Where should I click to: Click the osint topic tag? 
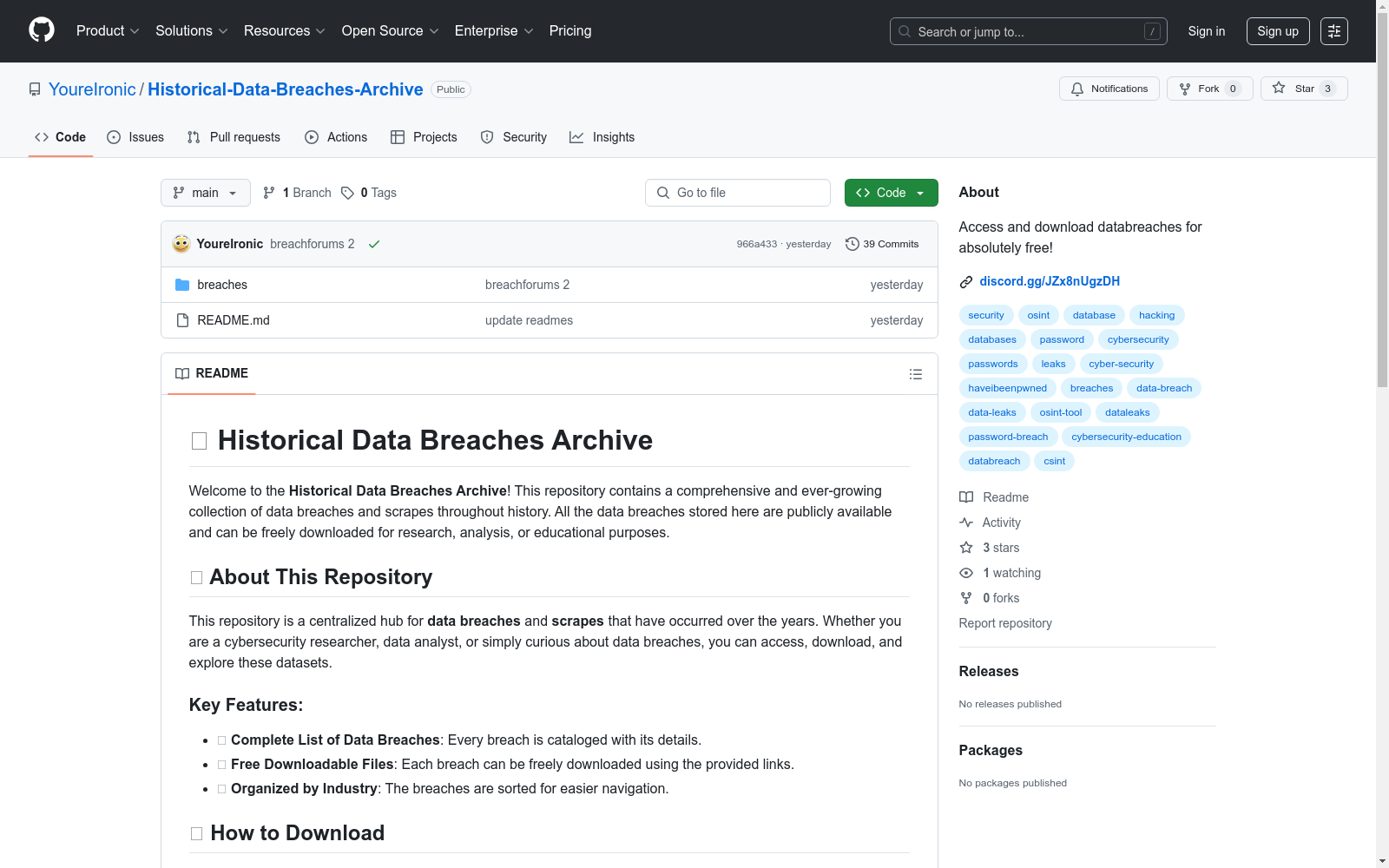pyautogui.click(x=1038, y=315)
